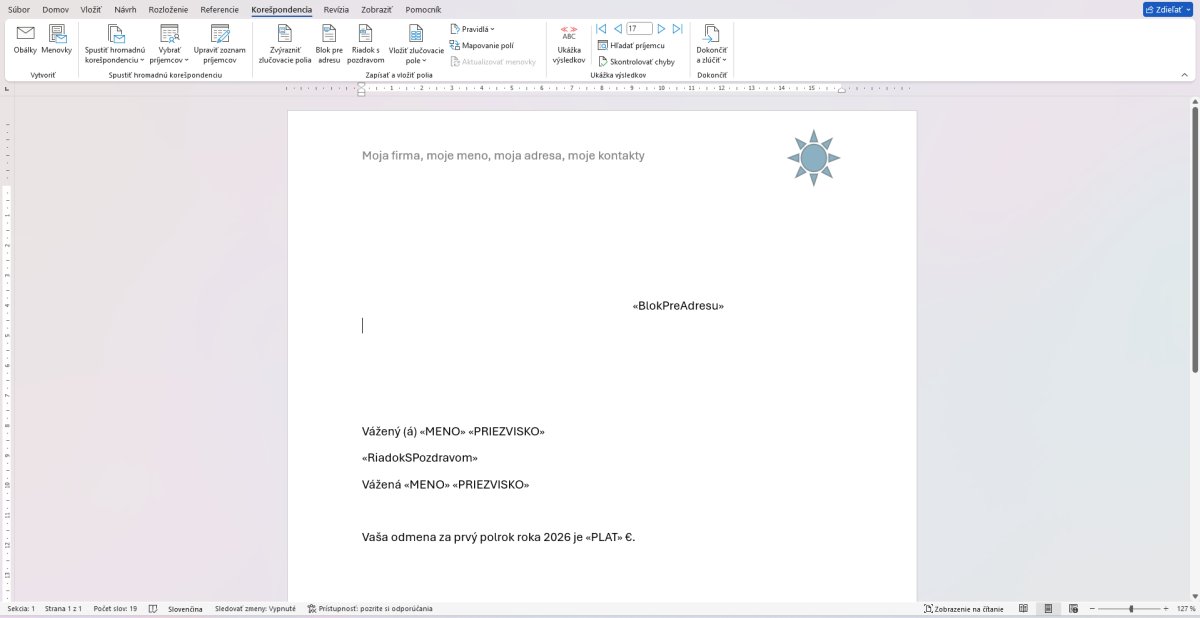Select the Korešpondencia tab
The height and width of the screenshot is (618, 1200).
point(281,9)
